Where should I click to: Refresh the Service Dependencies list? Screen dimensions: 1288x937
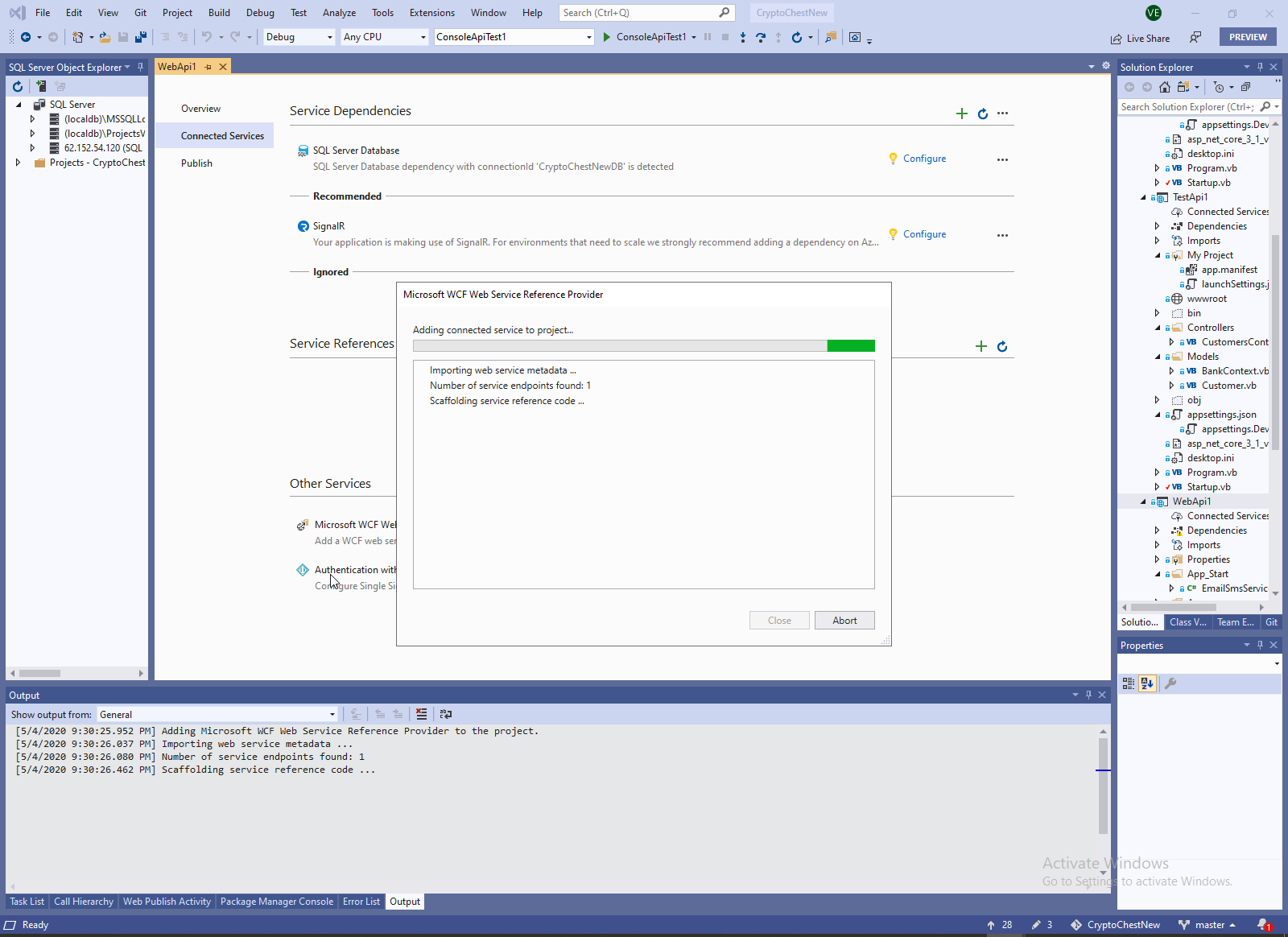pos(983,114)
